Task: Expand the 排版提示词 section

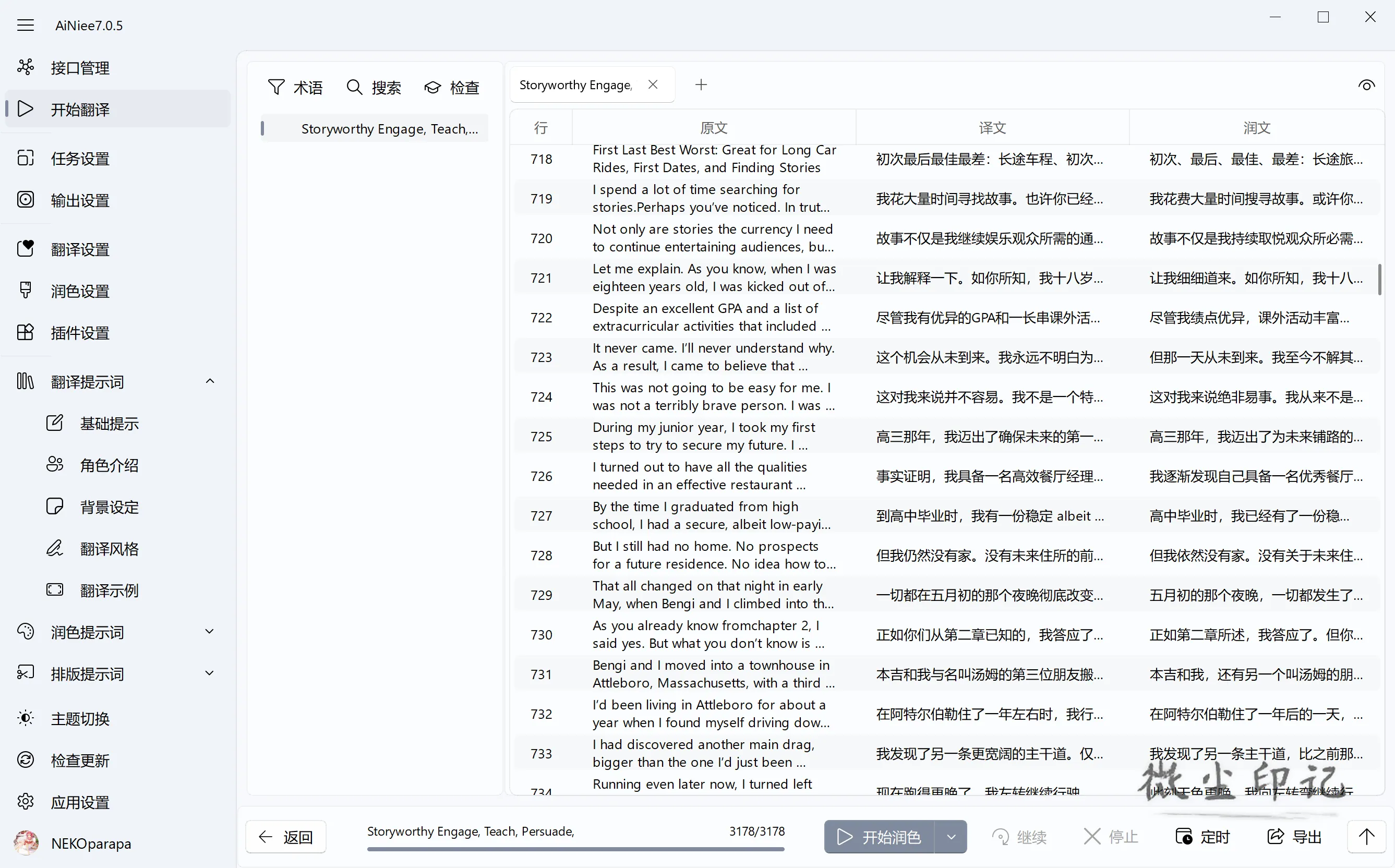Action: [210, 673]
